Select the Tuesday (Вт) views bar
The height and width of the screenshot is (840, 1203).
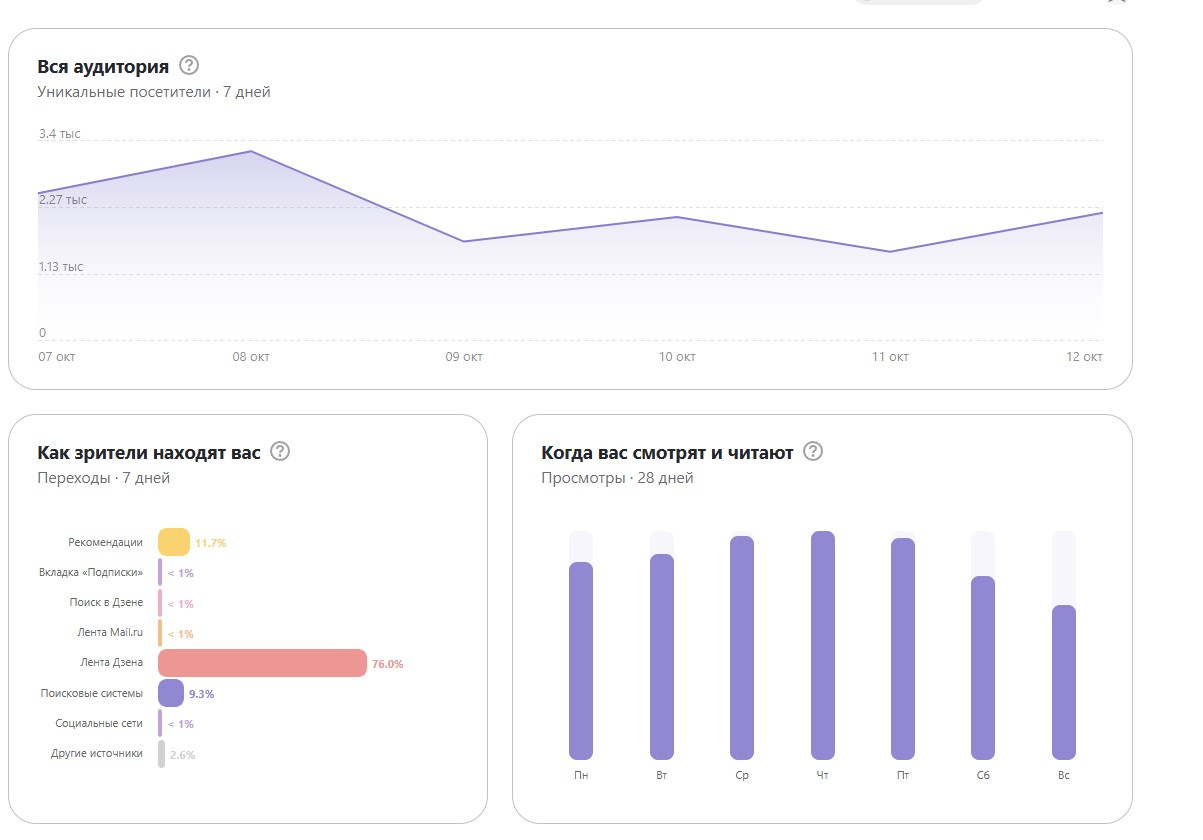coord(662,656)
